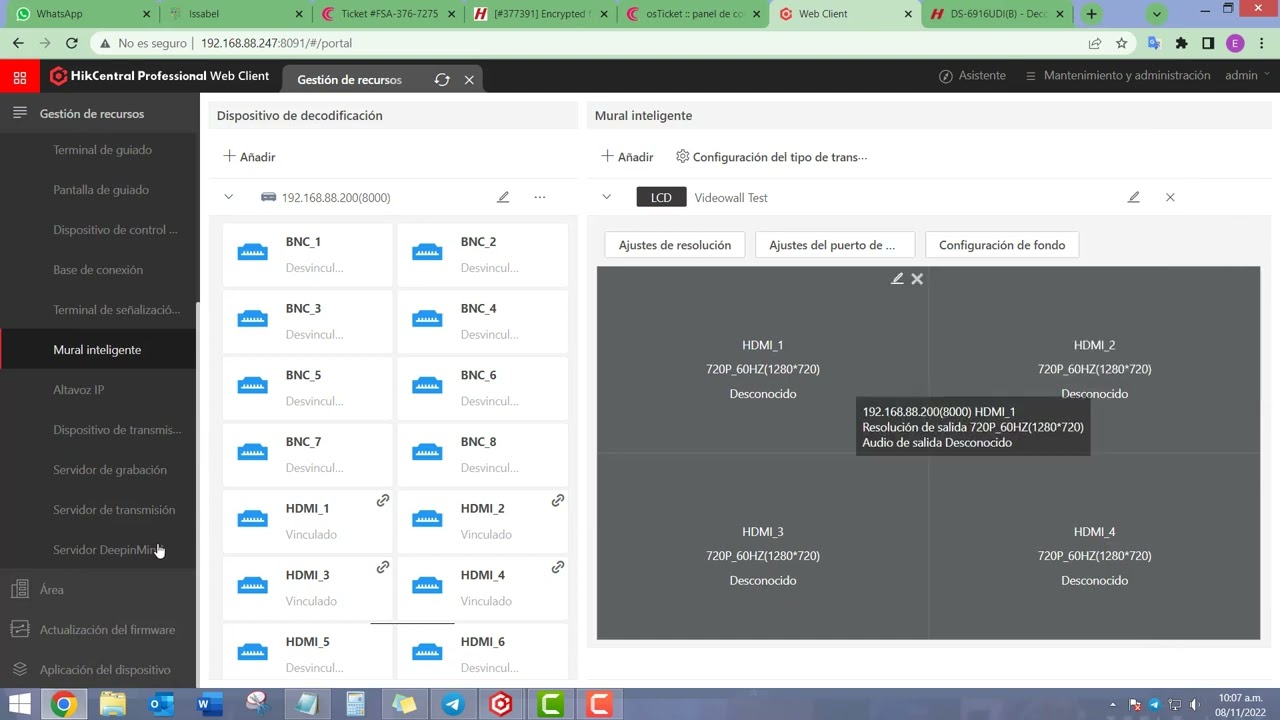The height and width of the screenshot is (720, 1280).
Task: Click the refresh icon in Gestión de recursos tab
Action: point(442,80)
